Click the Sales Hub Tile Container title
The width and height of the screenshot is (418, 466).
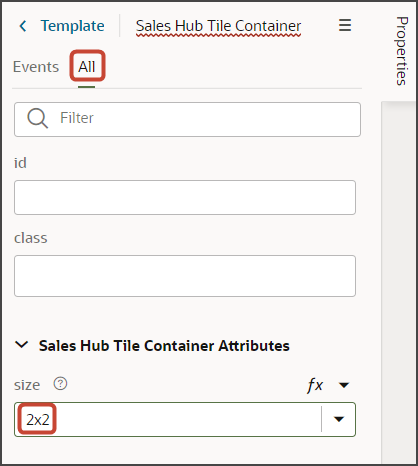click(x=218, y=26)
